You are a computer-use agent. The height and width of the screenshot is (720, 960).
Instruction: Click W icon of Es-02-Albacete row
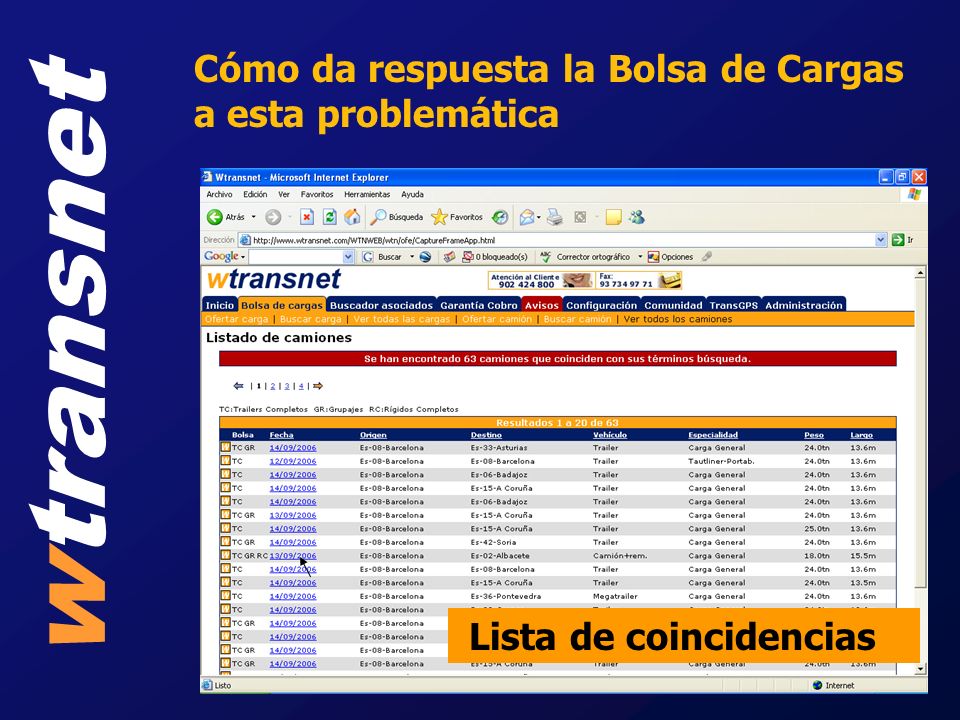[225, 555]
